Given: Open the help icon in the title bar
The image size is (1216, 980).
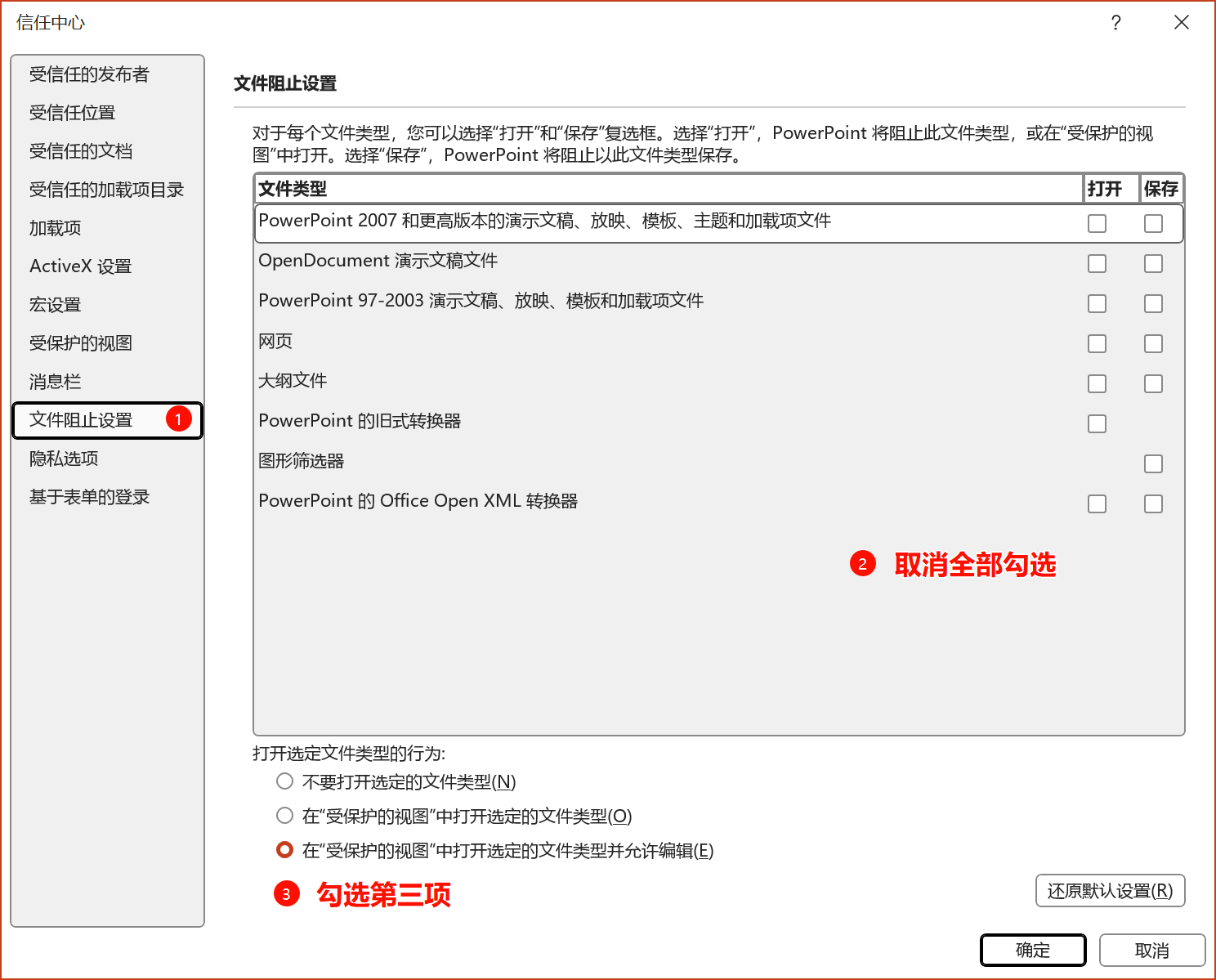Looking at the screenshot, I should coord(1115,23).
